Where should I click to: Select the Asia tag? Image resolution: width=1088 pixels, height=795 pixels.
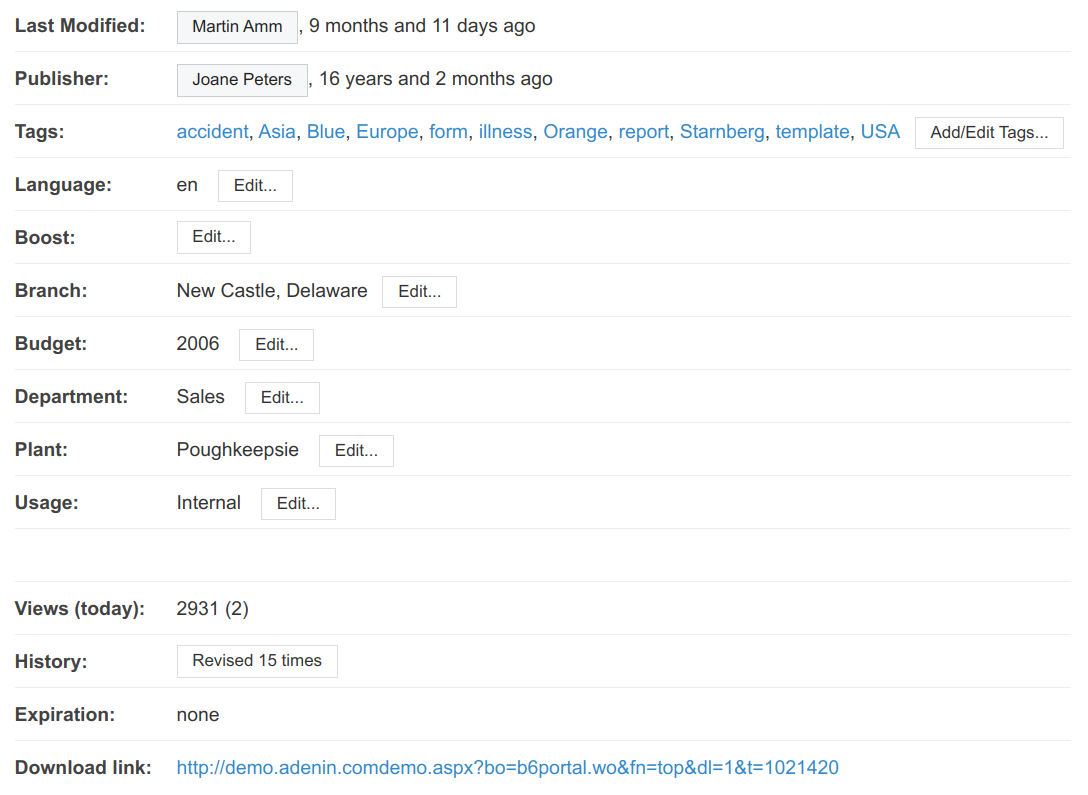tap(277, 132)
